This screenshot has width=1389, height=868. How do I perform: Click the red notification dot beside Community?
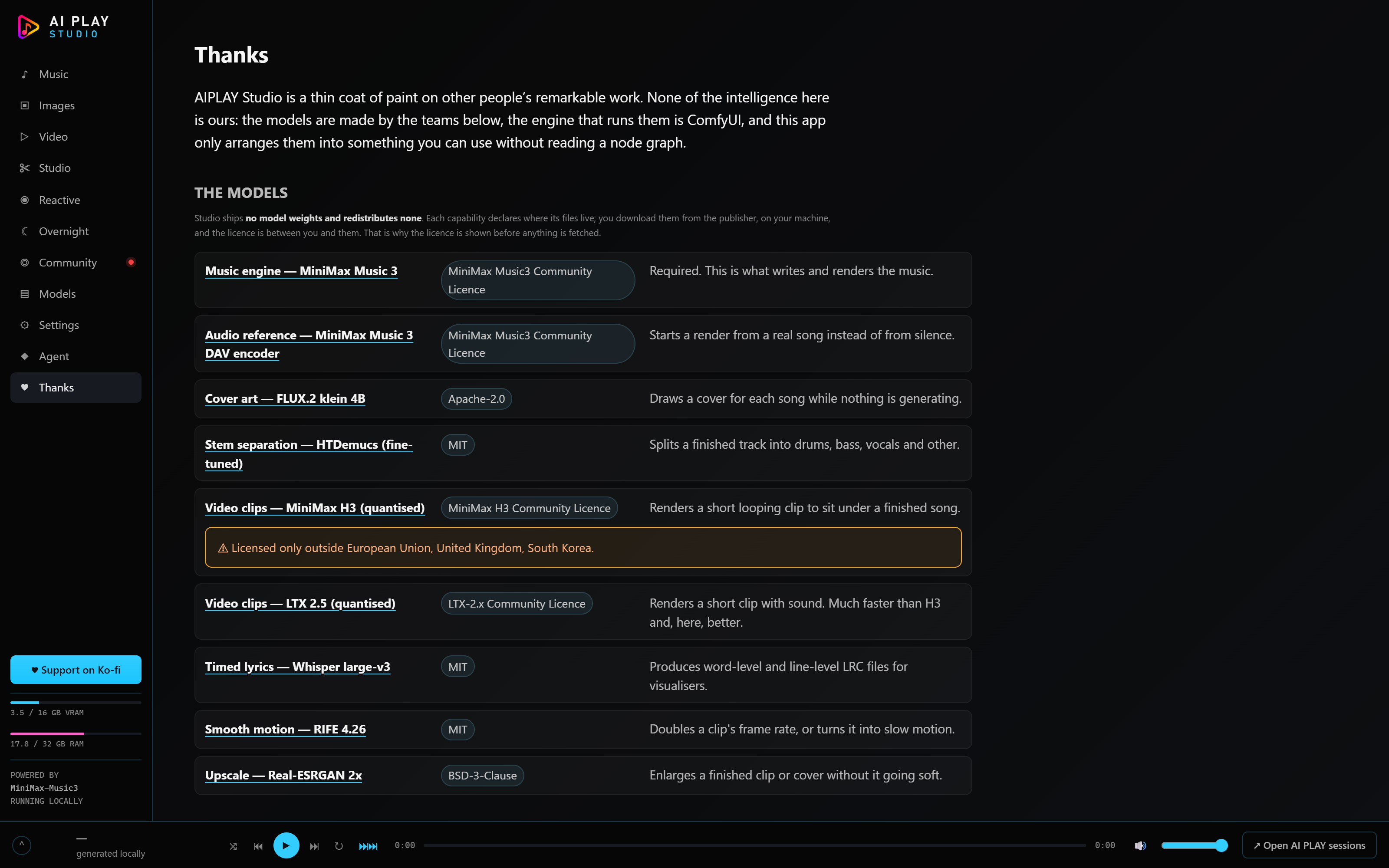(x=131, y=262)
